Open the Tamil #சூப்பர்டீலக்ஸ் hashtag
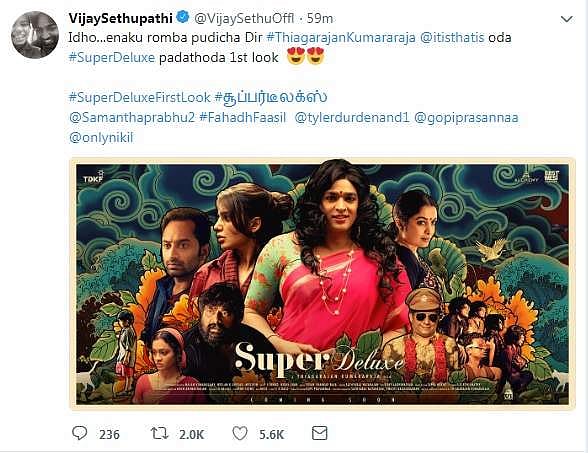 click(271, 98)
